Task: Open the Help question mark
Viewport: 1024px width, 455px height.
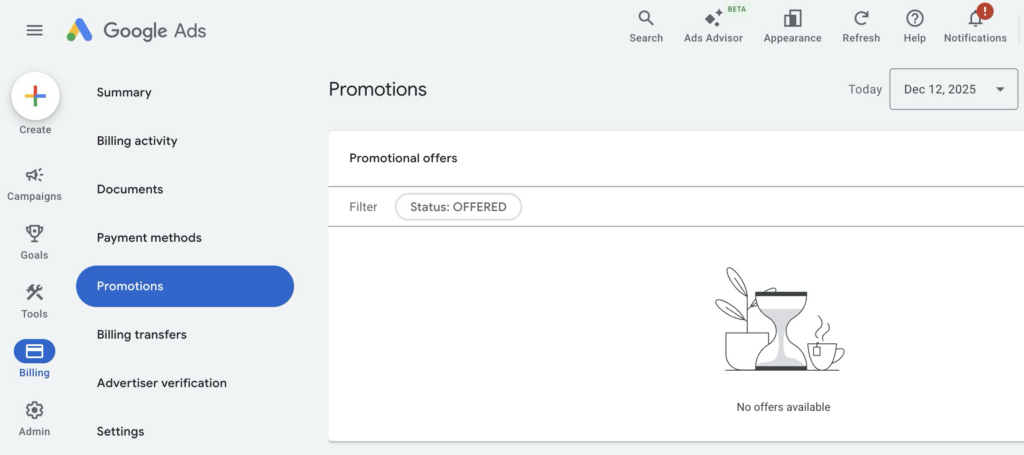Action: click(x=914, y=18)
